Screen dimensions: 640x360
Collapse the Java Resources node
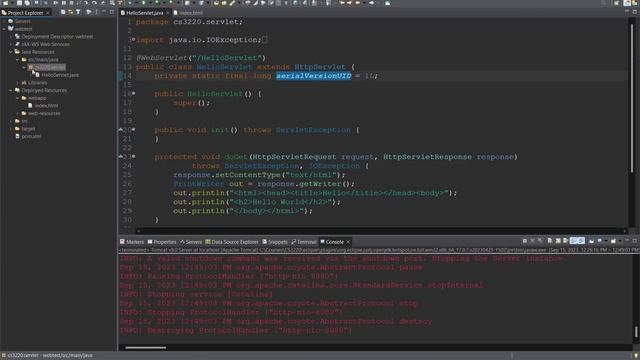point(11,52)
